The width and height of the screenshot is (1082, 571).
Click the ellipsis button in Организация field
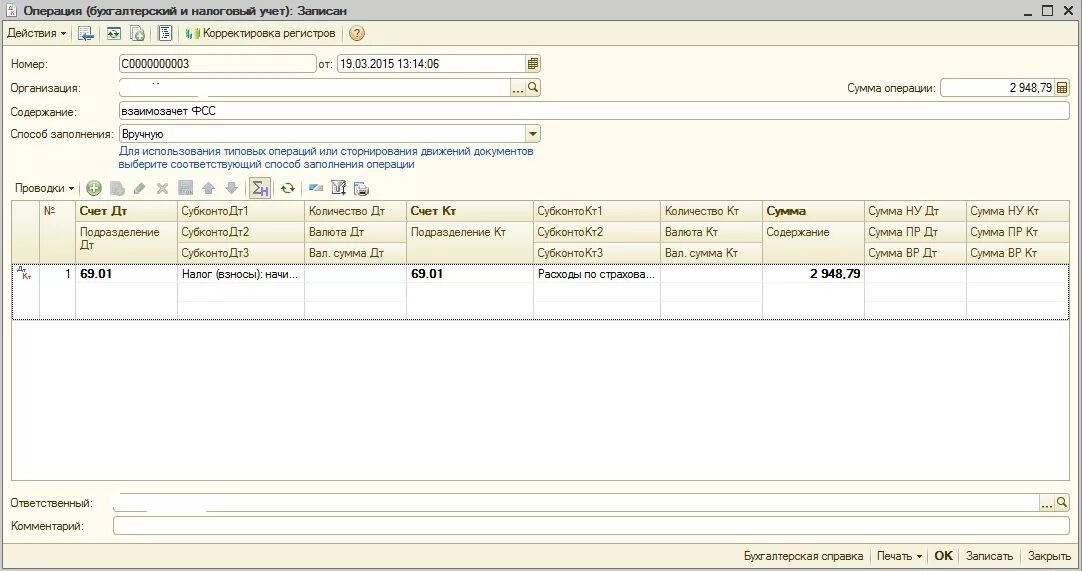pyautogui.click(x=518, y=88)
